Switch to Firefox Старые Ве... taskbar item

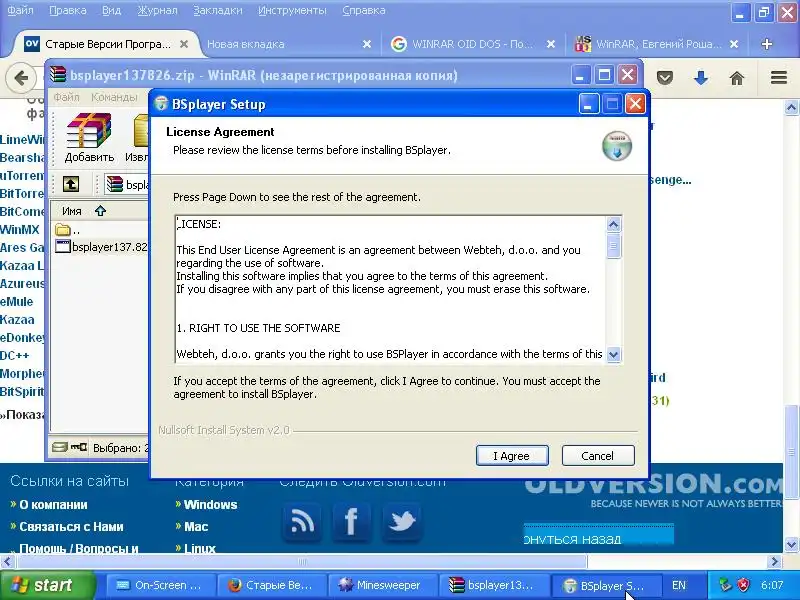tap(272, 585)
